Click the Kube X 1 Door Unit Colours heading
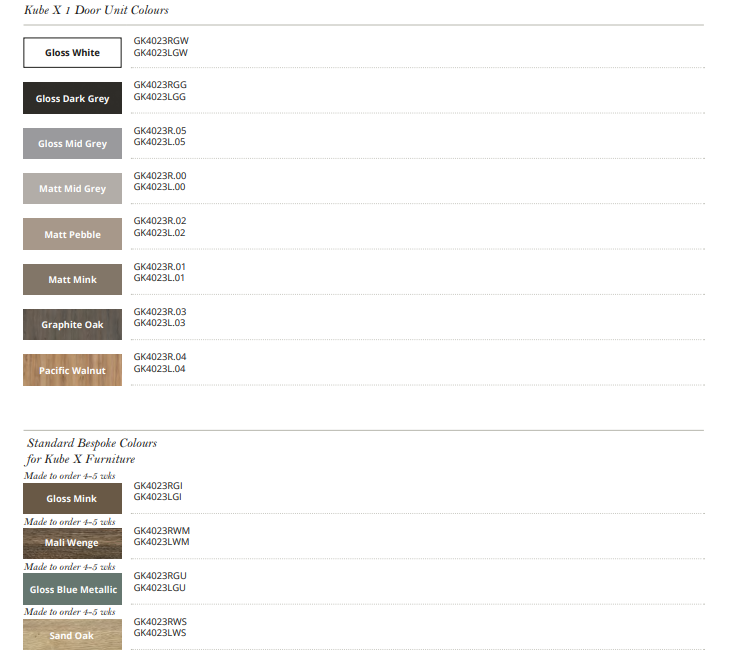 96,10
